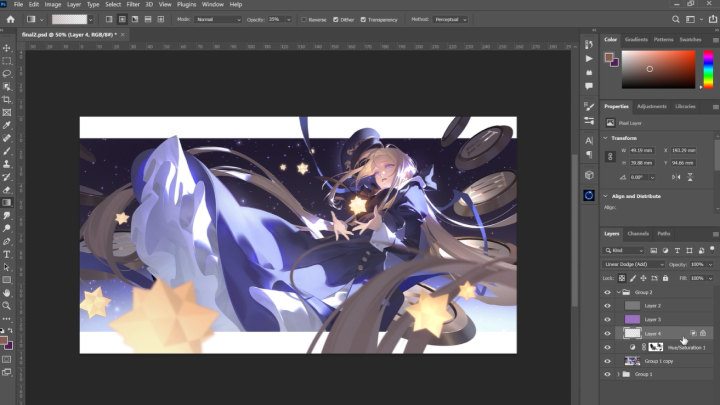Open the Filter menu
Image resolution: width=720 pixels, height=405 pixels.
click(133, 5)
